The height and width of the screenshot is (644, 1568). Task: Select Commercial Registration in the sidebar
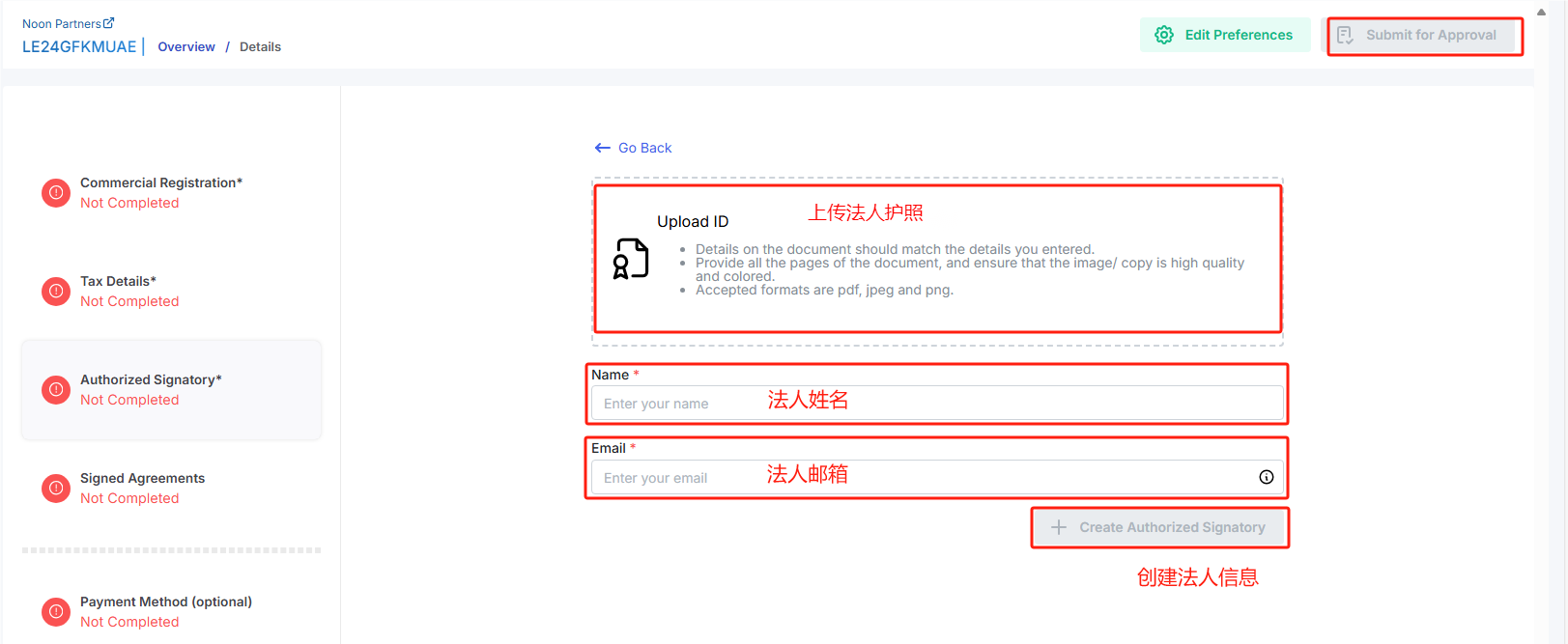160,183
